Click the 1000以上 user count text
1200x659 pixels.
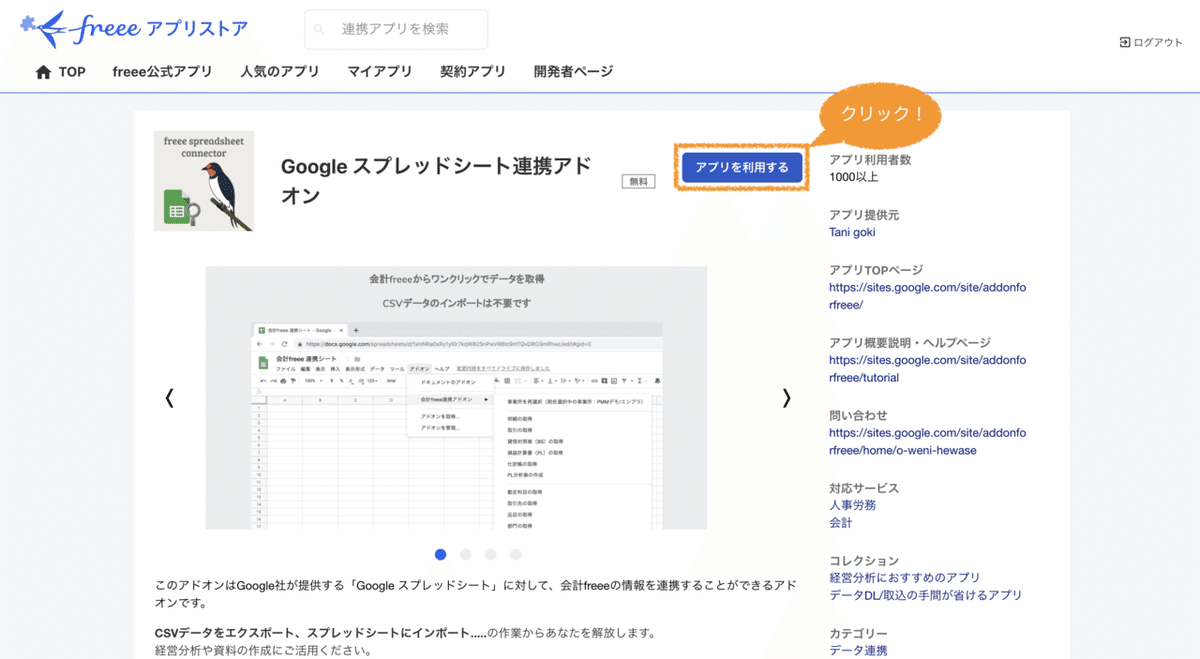click(854, 177)
